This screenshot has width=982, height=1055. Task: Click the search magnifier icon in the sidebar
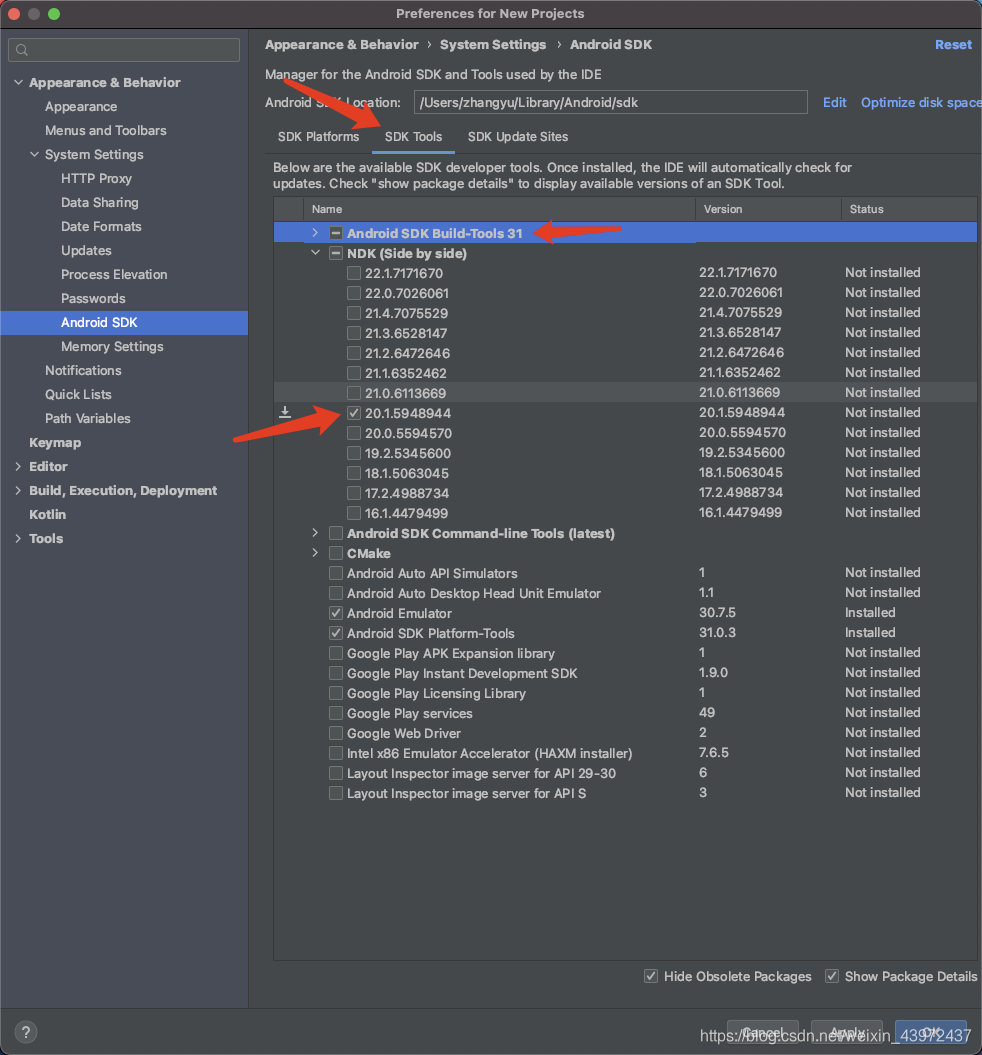(22, 50)
